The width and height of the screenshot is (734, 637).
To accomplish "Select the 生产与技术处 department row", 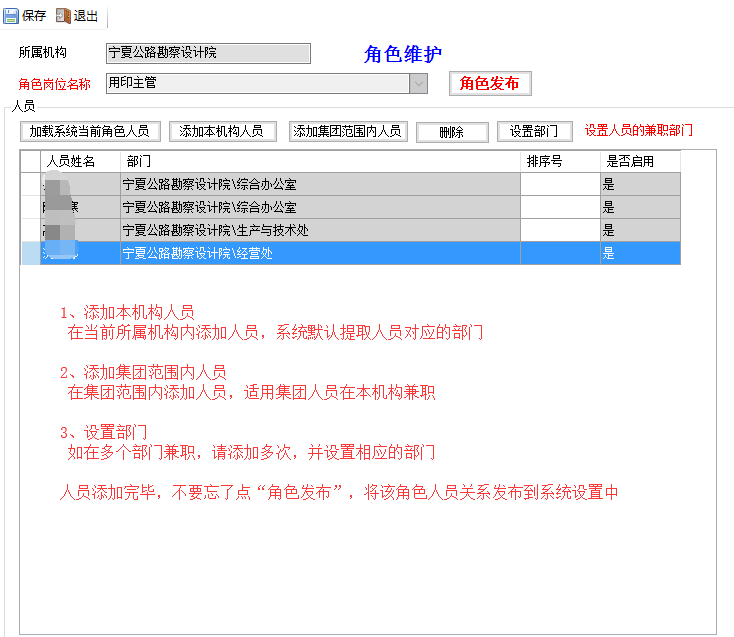I will 320,230.
